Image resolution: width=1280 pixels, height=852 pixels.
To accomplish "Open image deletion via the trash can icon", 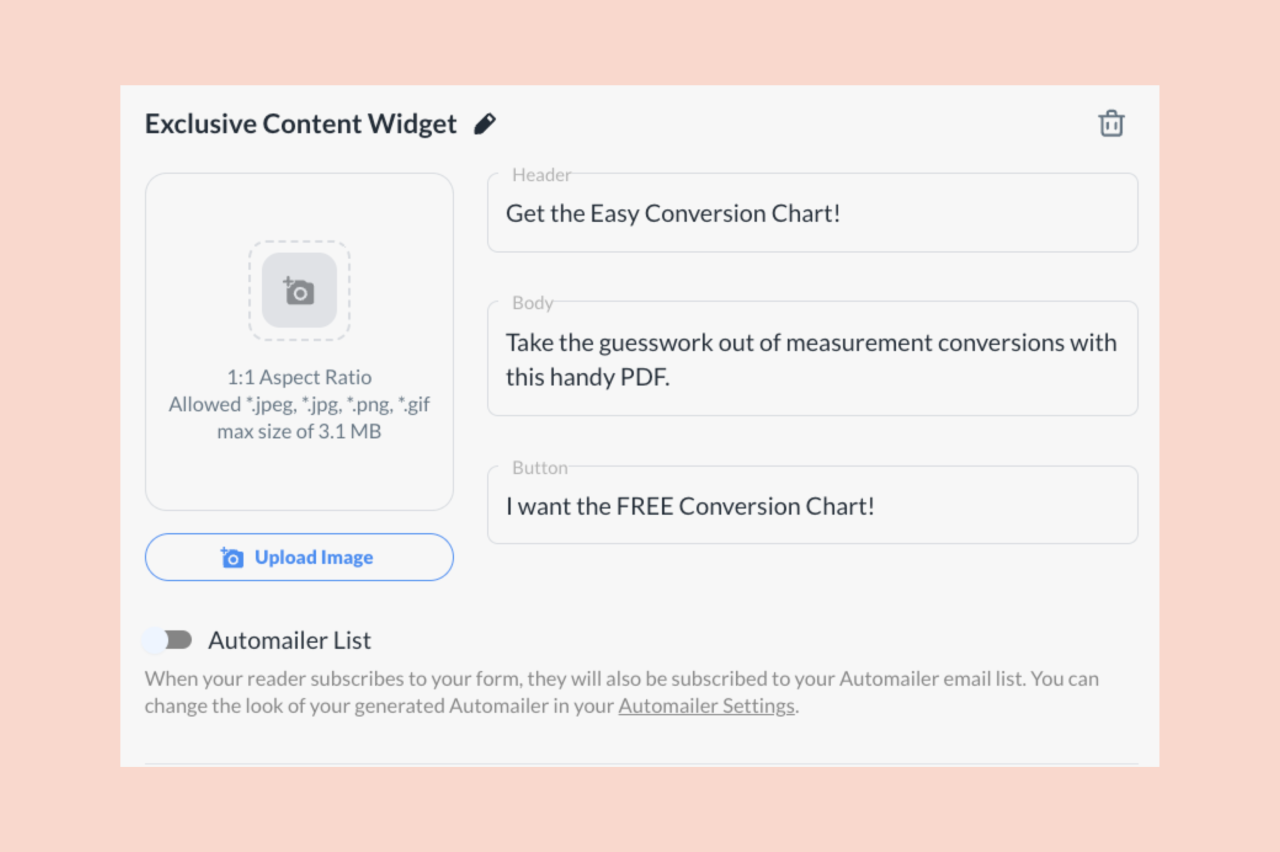I will click(1111, 123).
